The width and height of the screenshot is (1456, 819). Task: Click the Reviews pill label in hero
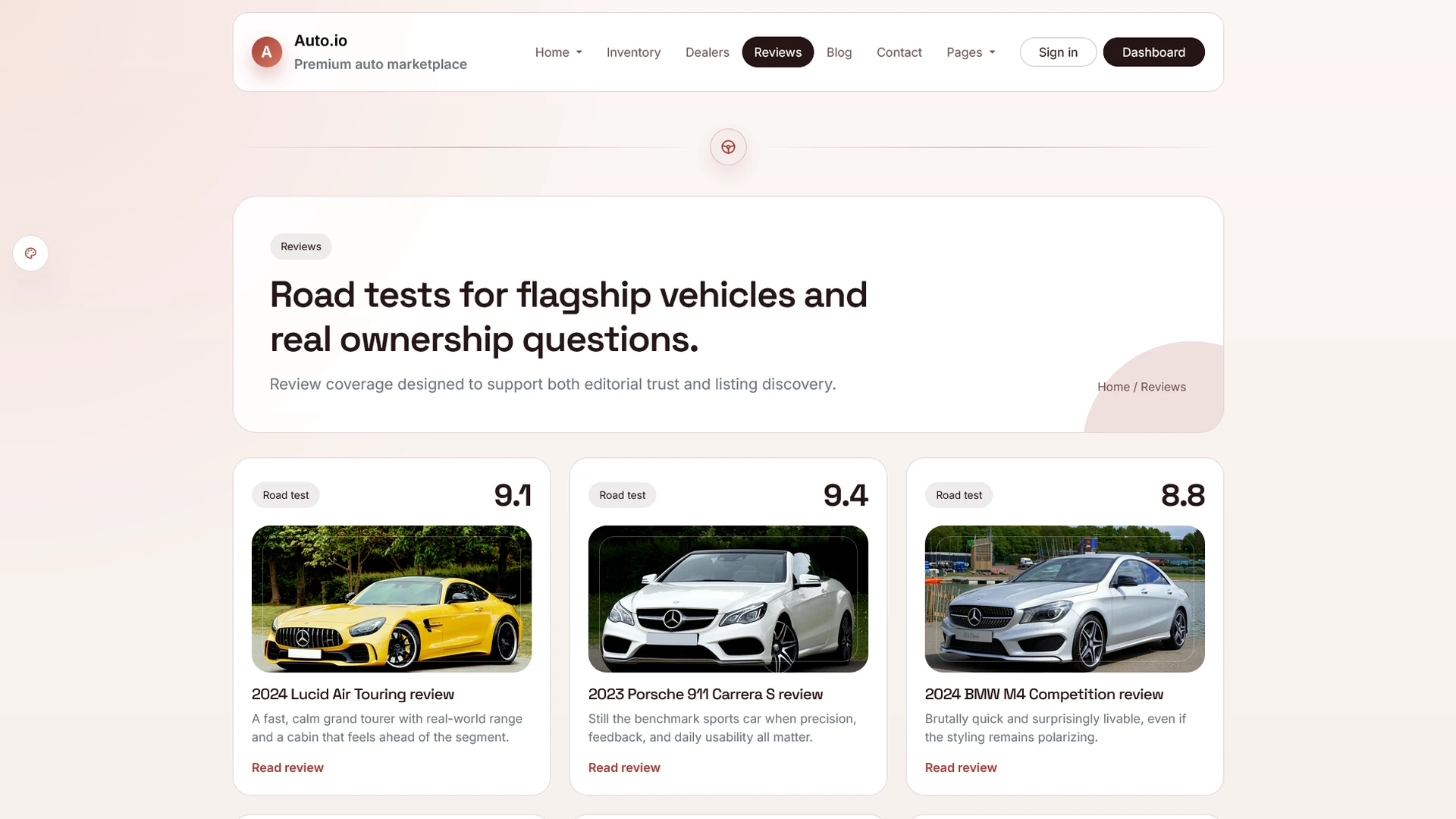pyautogui.click(x=301, y=246)
